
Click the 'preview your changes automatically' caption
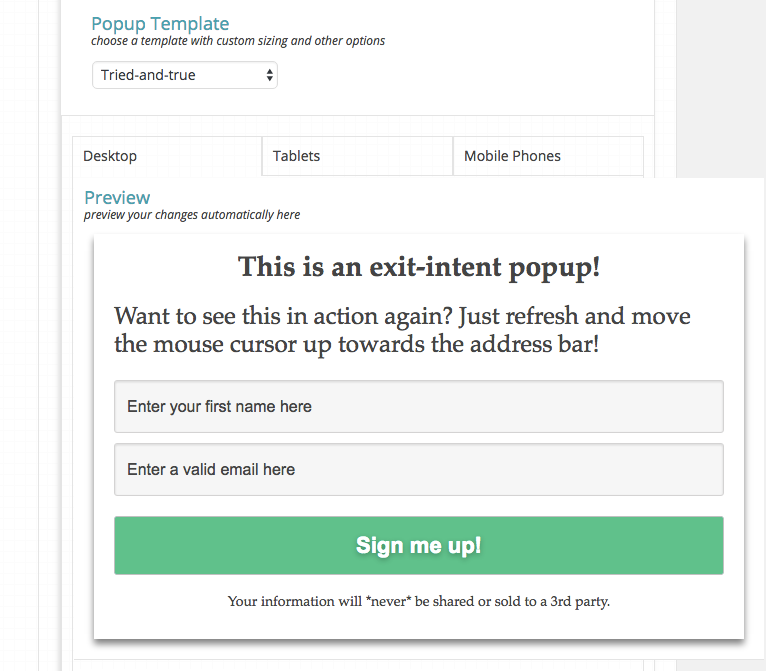pyautogui.click(x=192, y=214)
